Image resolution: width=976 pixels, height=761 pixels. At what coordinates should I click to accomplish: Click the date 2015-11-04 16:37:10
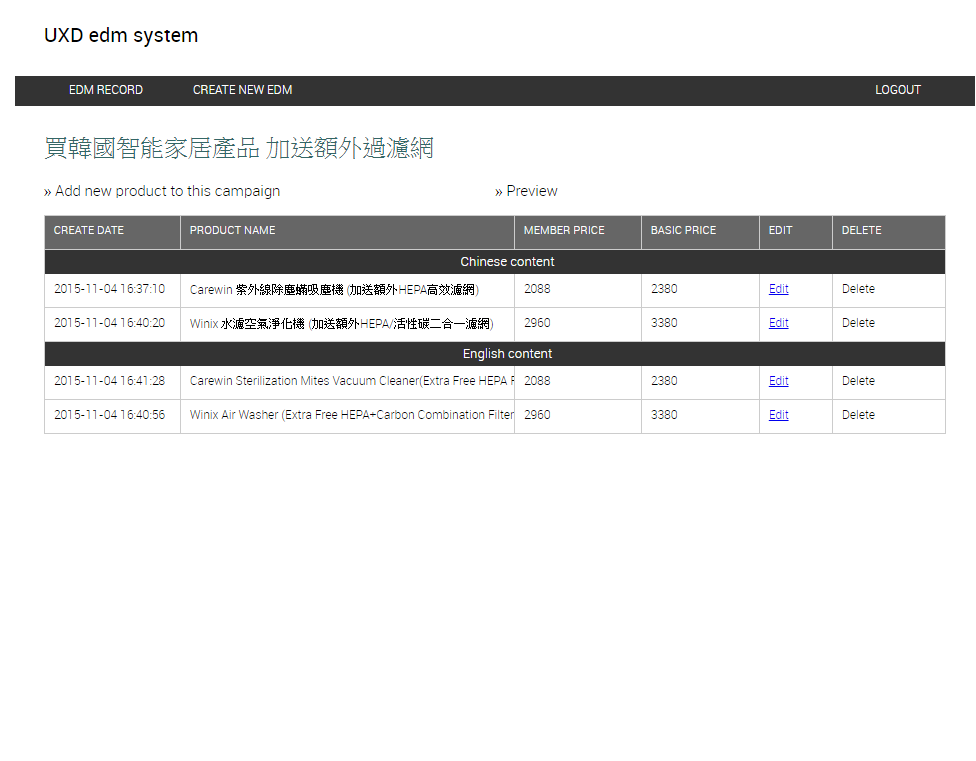tap(110, 289)
